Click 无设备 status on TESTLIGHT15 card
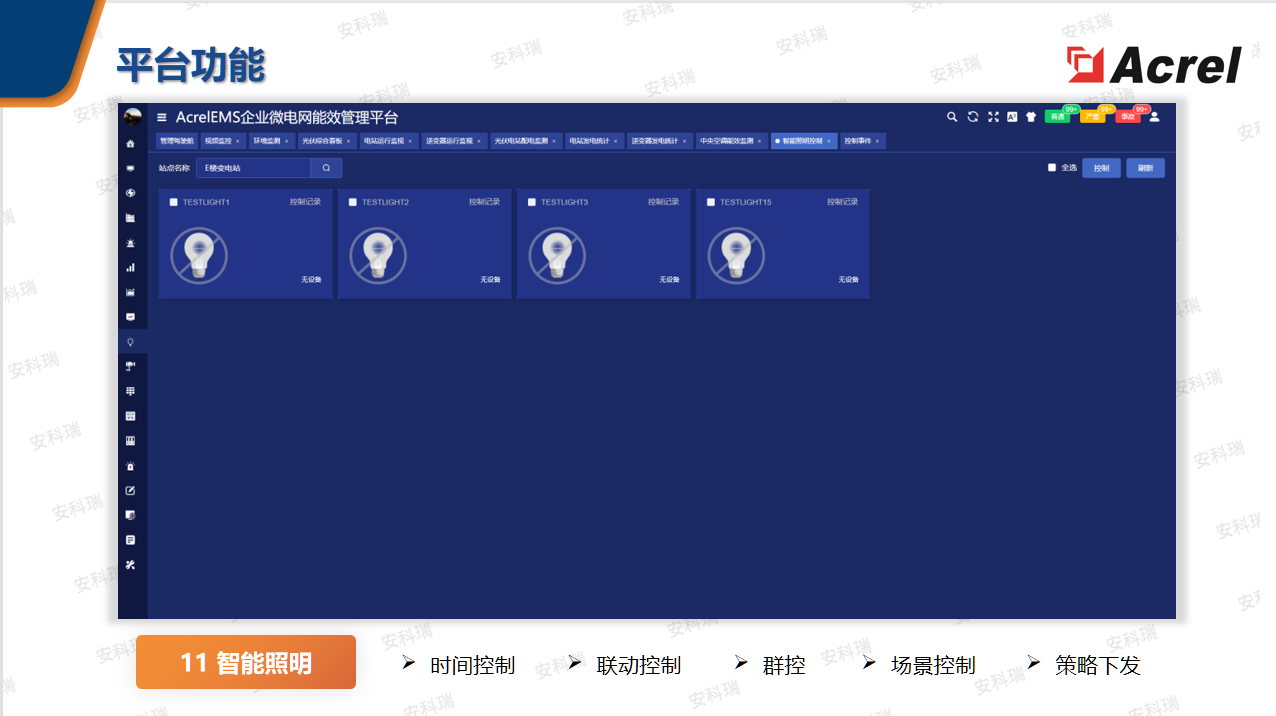The image size is (1276, 716). coord(848,280)
